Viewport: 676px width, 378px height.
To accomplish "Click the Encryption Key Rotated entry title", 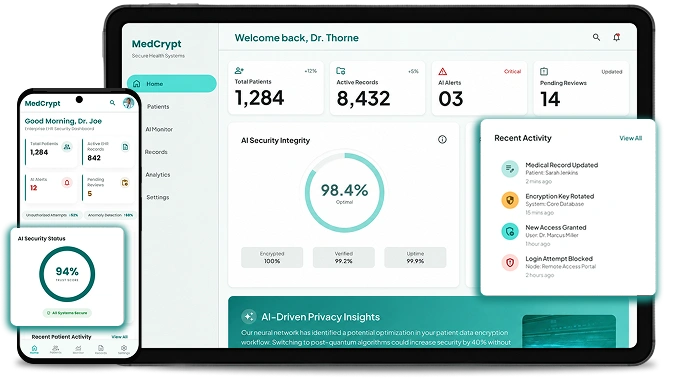I will (560, 197).
